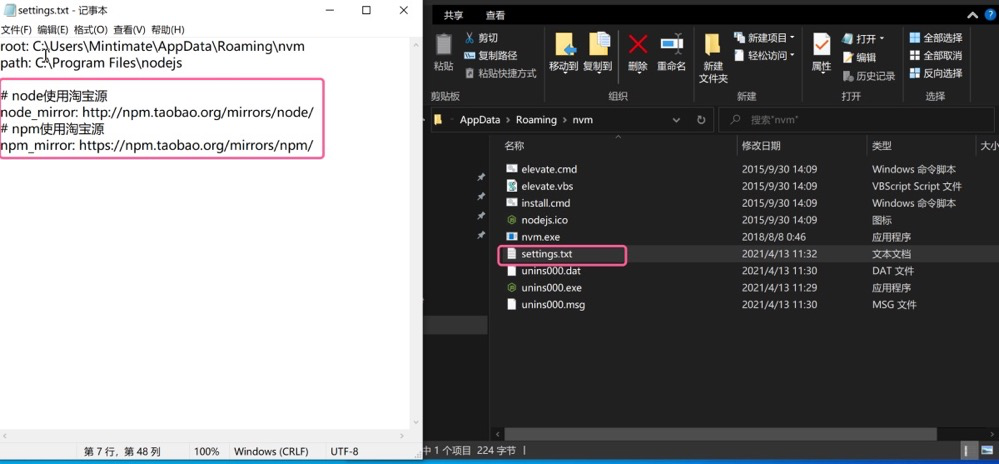
Task: Switch to the View (查看) ribbon tab
Action: [495, 16]
